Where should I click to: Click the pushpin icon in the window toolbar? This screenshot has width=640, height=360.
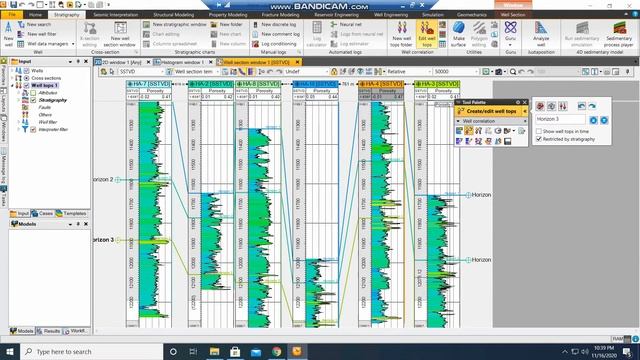pos(628,72)
